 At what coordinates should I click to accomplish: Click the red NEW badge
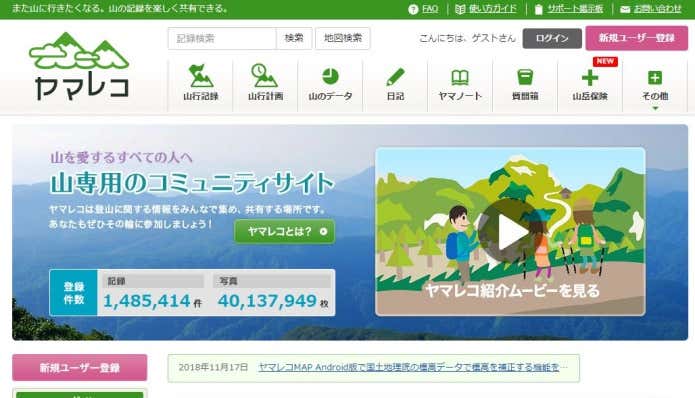(605, 61)
